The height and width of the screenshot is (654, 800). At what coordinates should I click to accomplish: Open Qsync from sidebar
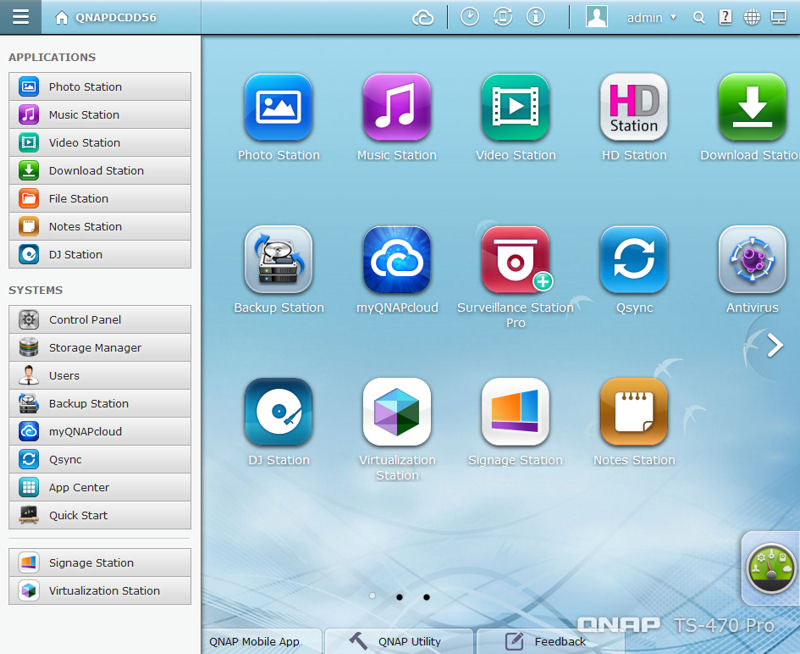(99, 459)
